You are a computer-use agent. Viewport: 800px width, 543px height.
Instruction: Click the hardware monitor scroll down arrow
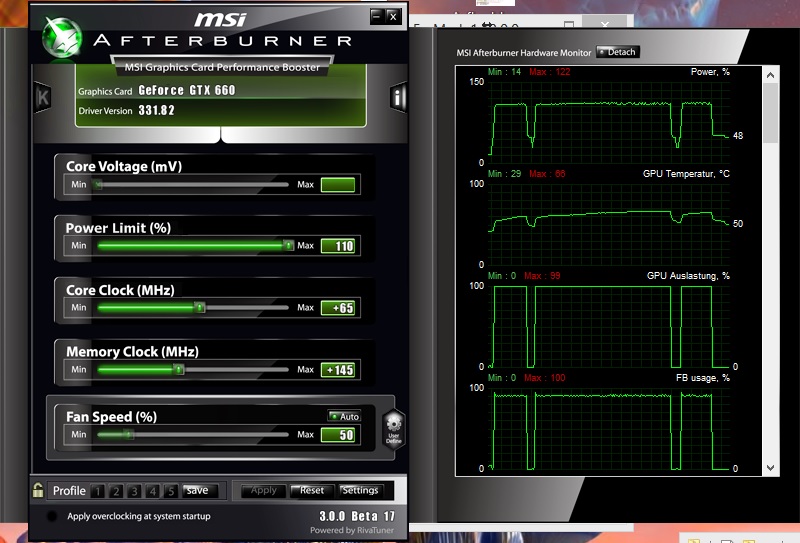(x=770, y=467)
